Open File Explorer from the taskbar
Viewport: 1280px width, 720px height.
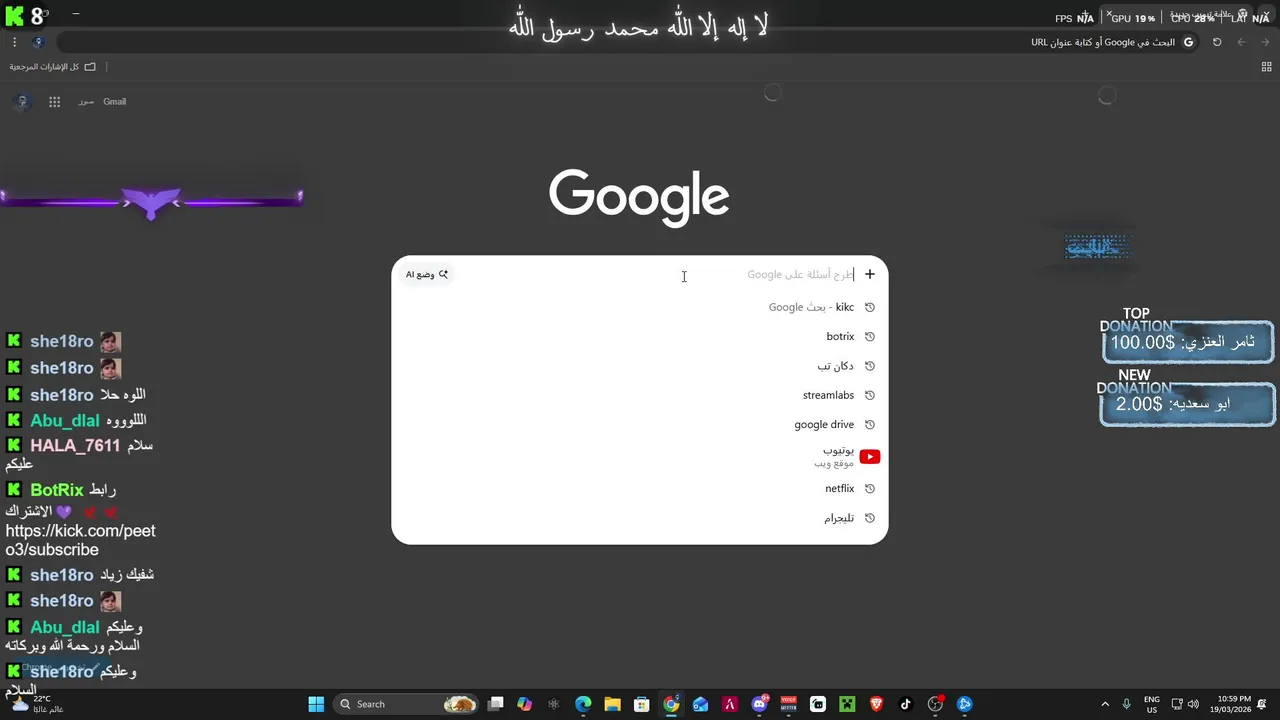[x=612, y=704]
